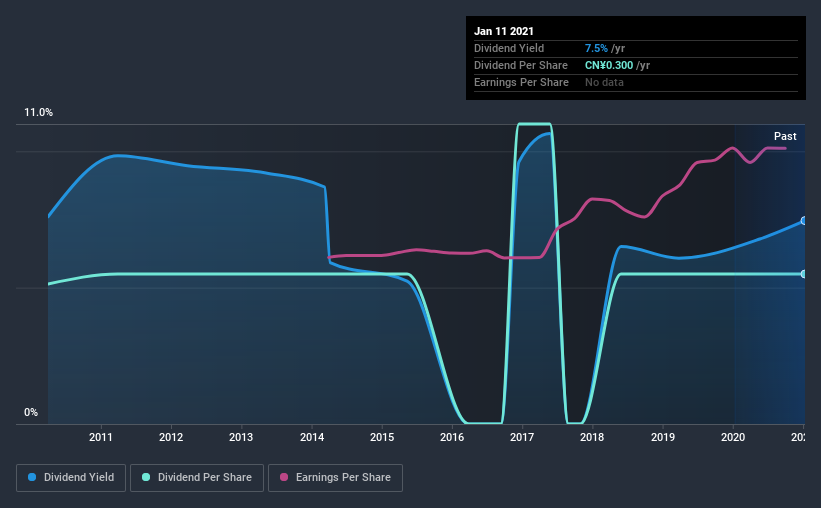
Task: Click the CN¥0.300 dividend per share value
Action: pos(609,65)
